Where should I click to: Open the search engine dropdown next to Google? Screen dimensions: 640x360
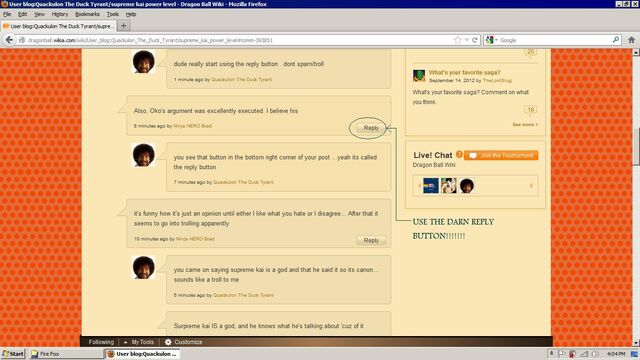pyautogui.click(x=492, y=40)
